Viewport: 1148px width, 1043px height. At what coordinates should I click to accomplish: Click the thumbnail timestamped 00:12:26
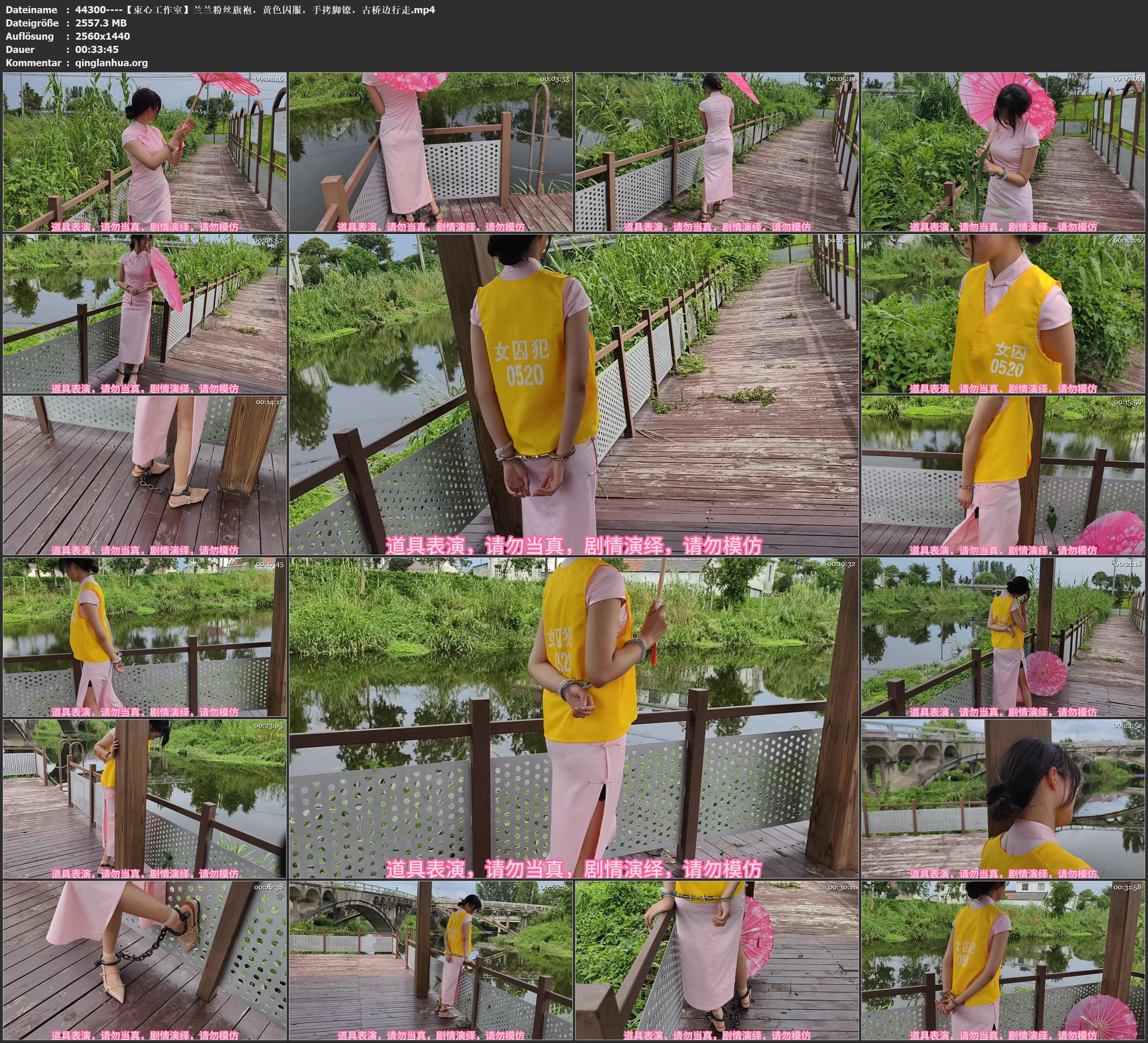[x=1003, y=313]
